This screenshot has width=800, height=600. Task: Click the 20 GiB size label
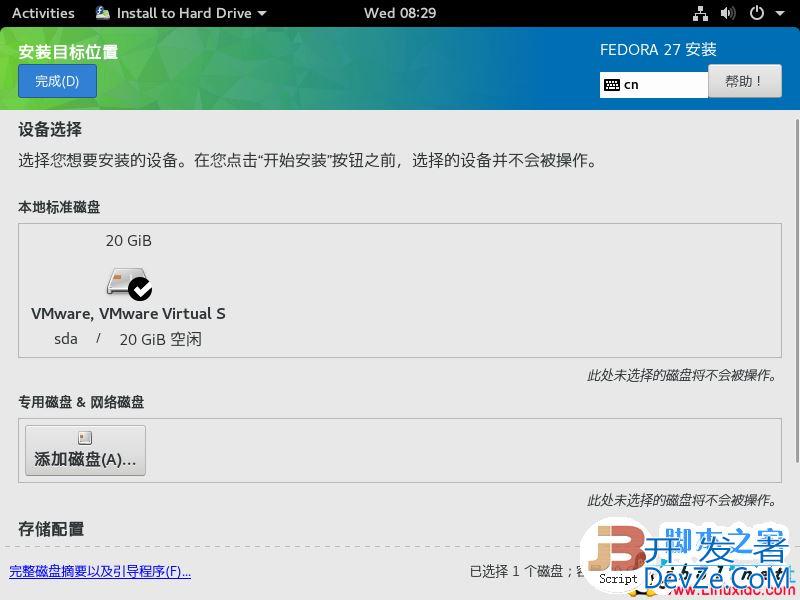129,241
